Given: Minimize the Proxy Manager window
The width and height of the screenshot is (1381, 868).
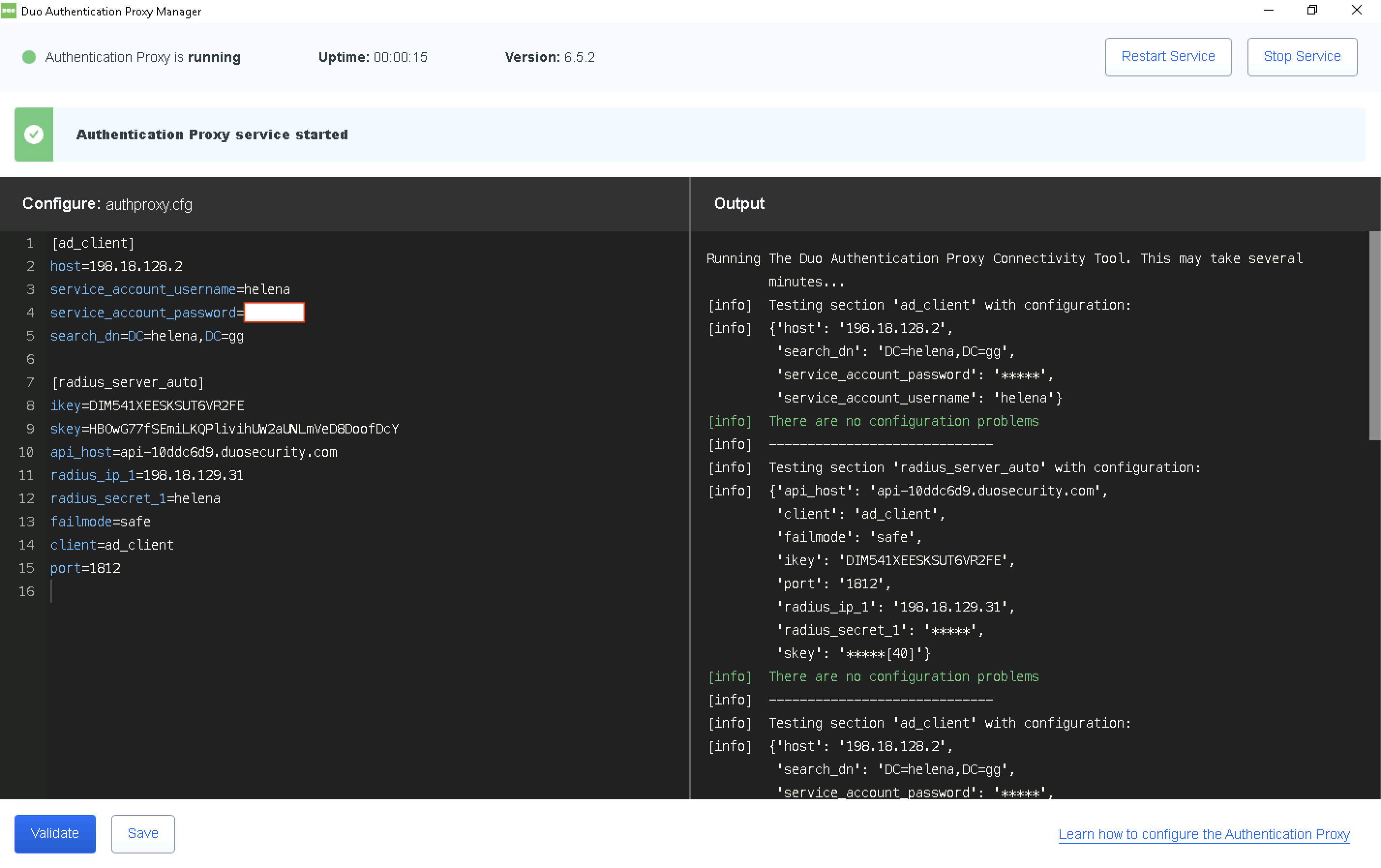Looking at the screenshot, I should (1268, 10).
